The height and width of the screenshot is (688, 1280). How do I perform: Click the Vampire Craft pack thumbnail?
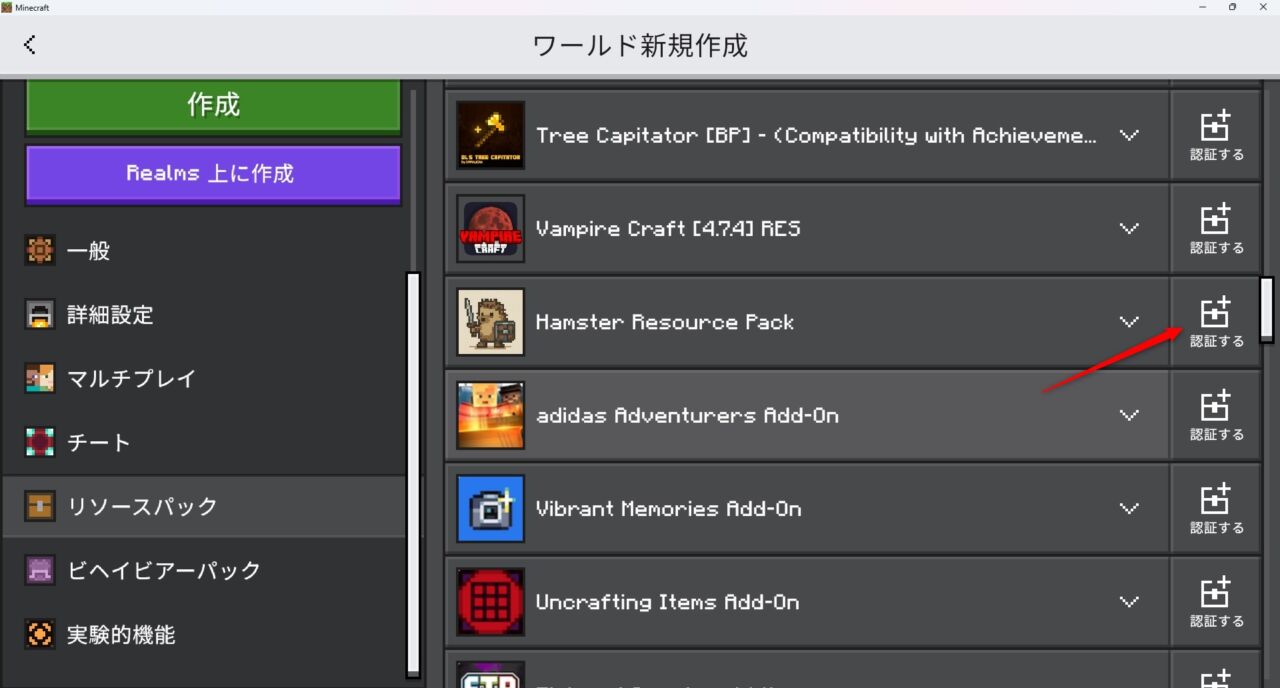(491, 228)
